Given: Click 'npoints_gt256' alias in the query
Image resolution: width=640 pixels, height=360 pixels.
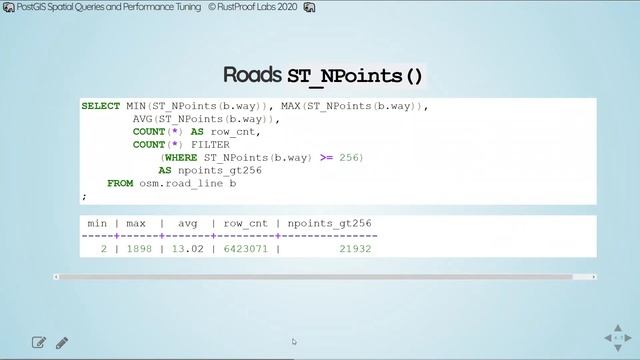Looking at the screenshot, I should [x=220, y=171].
